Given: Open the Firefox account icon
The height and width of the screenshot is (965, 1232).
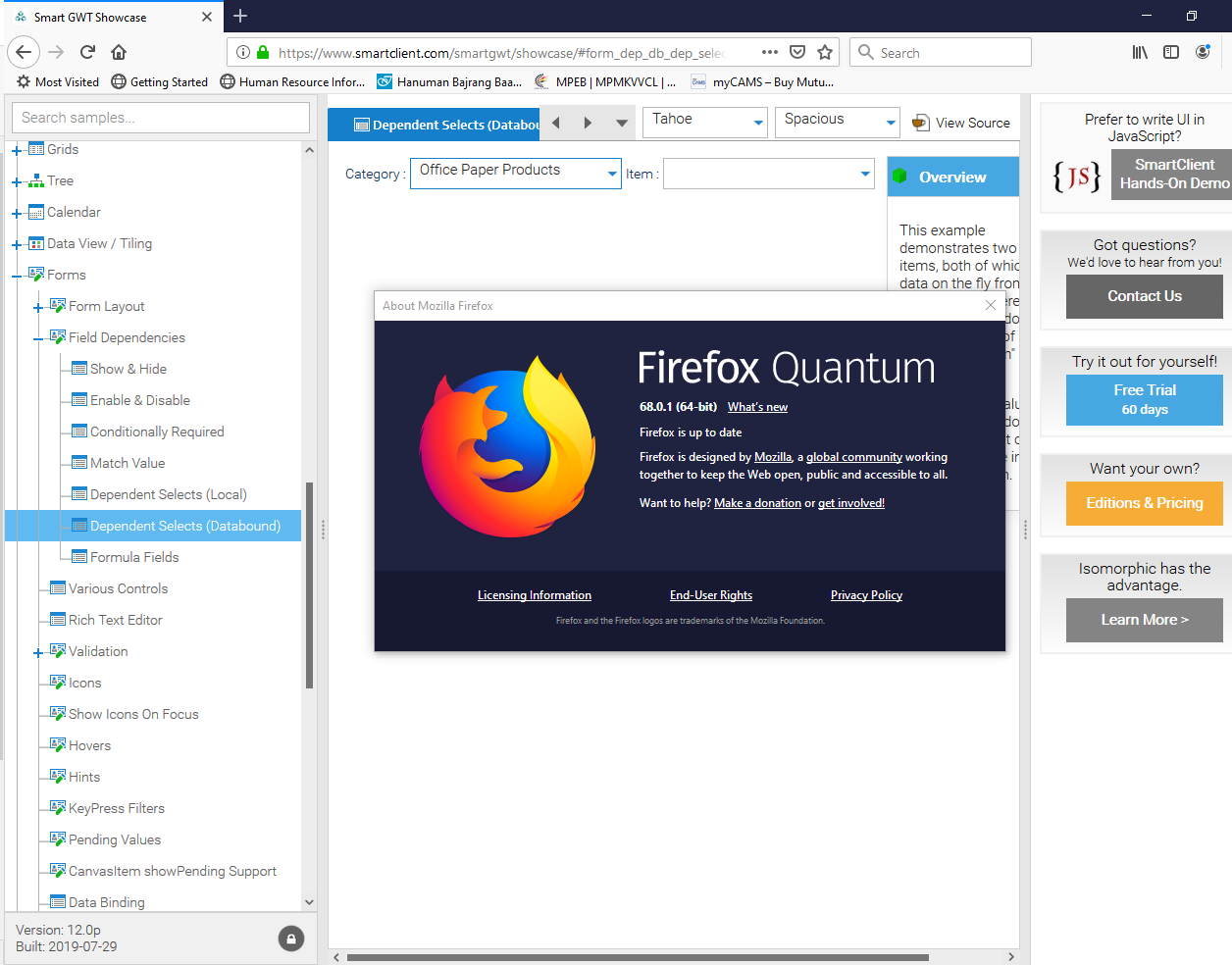Looking at the screenshot, I should tap(1203, 52).
